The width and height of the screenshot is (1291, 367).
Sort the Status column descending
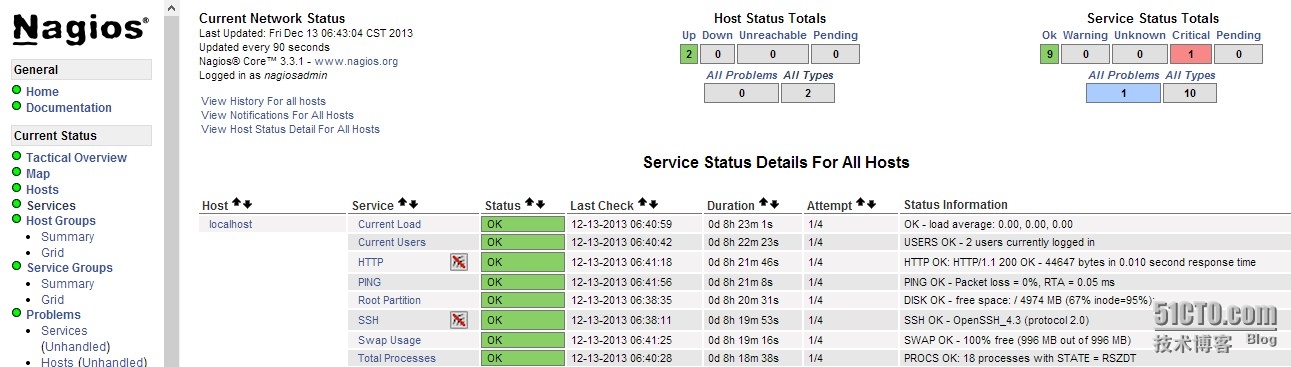point(540,204)
